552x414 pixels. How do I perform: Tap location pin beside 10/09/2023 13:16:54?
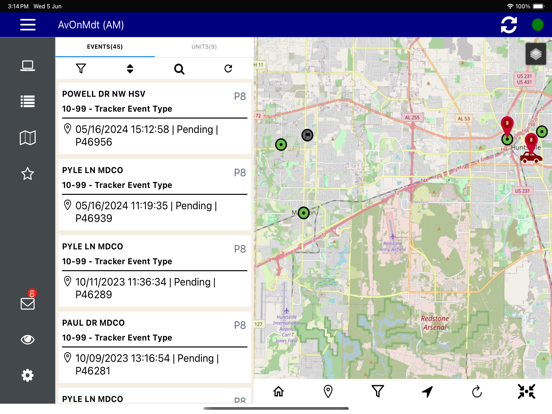pos(67,358)
